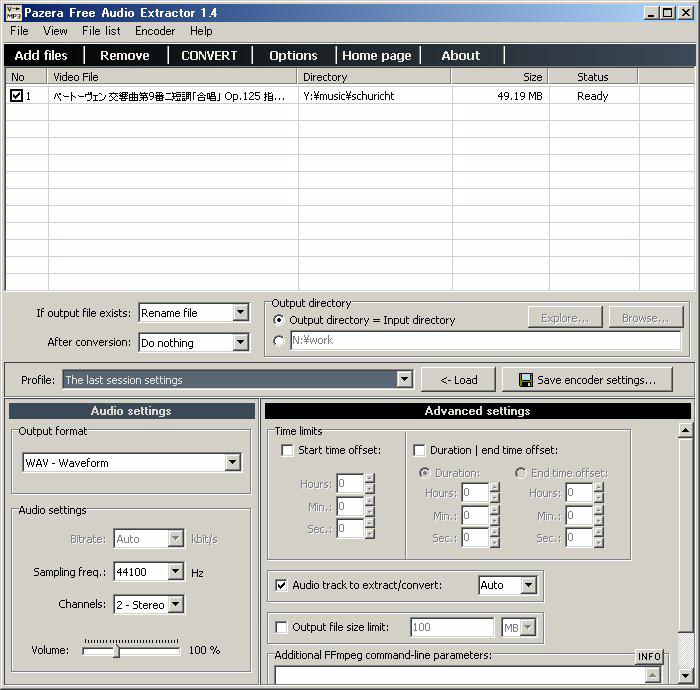Select the End time offset radio button
Viewport: 700px width, 690px height.
[x=520, y=473]
